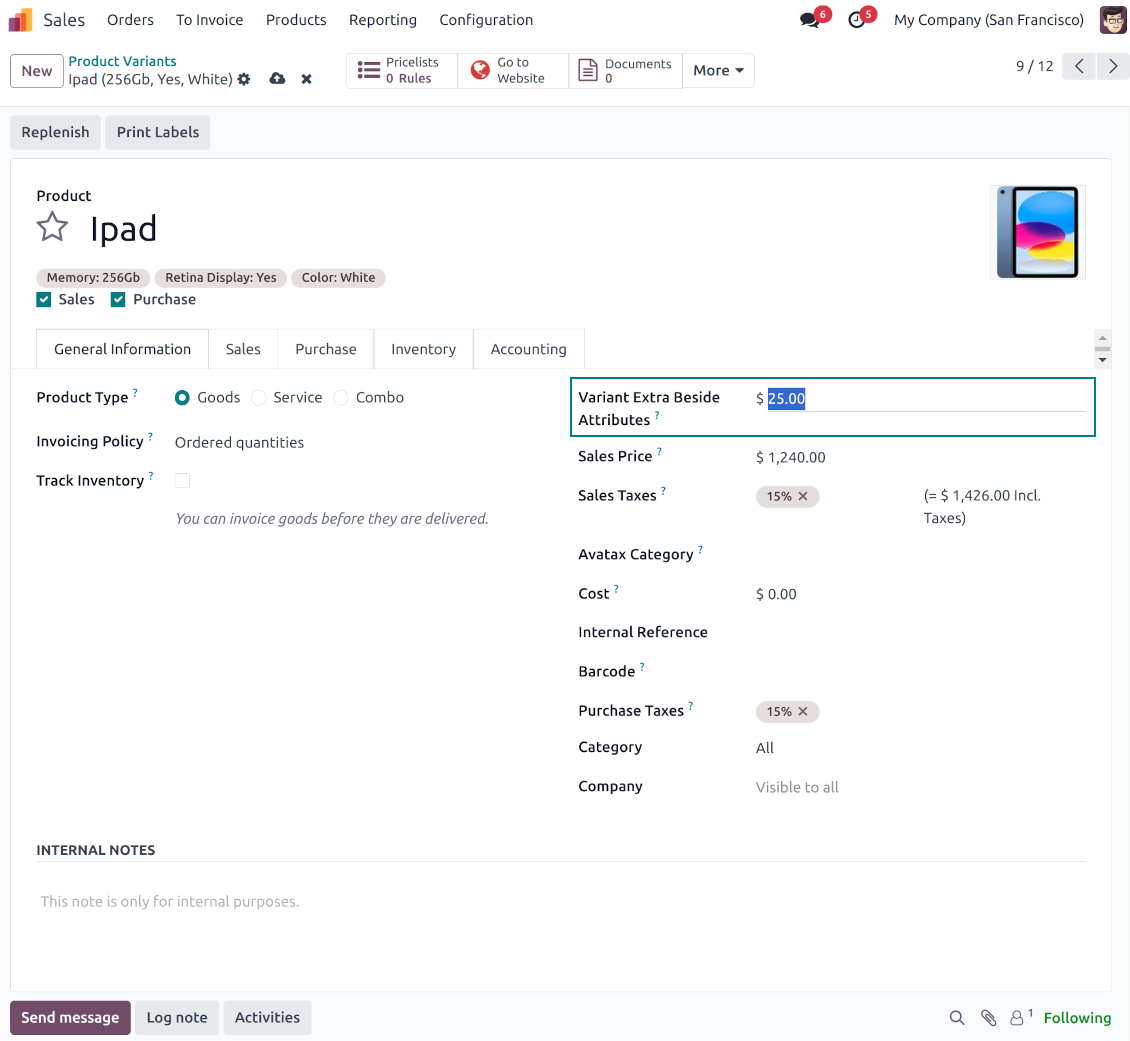1130x1041 pixels.
Task: Switch to the Purchase tab
Action: [326, 349]
